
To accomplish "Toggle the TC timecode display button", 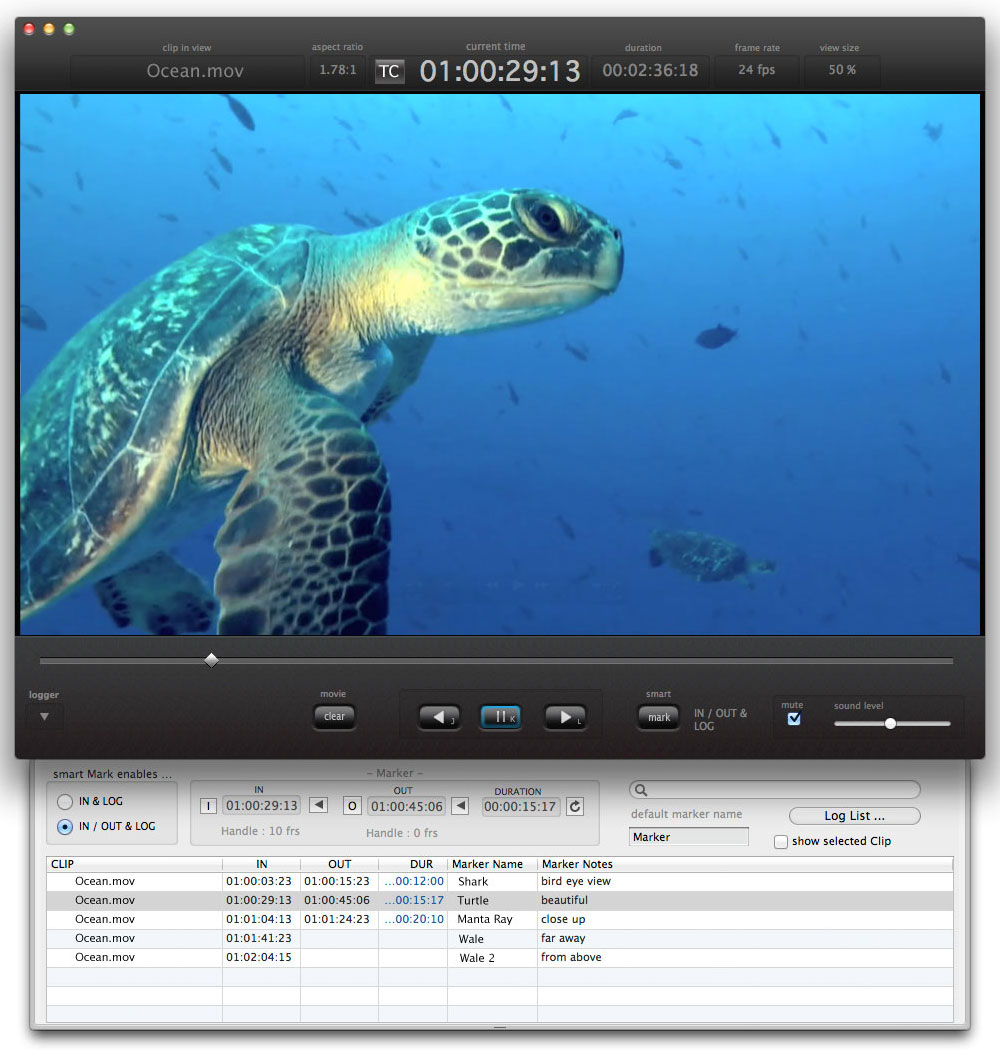I will (x=390, y=72).
